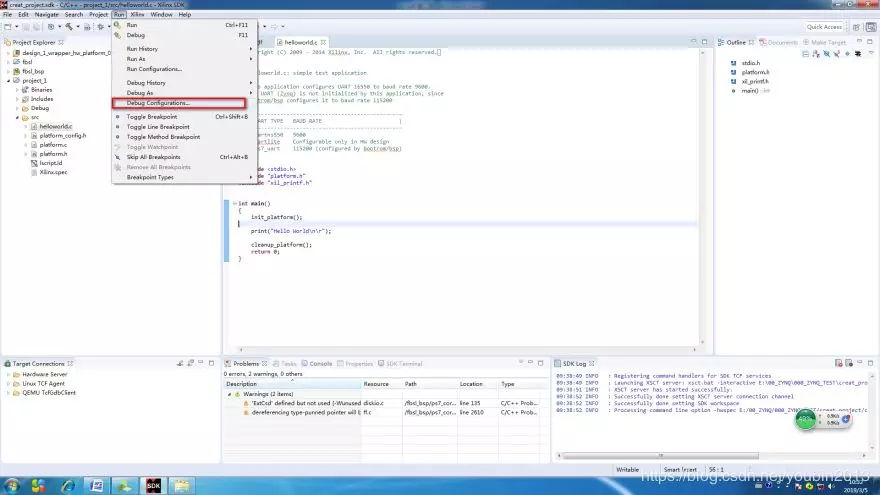880x495 pixels.
Task: Select Toggle Line Breakpoint entry
Action: [x=157, y=127]
